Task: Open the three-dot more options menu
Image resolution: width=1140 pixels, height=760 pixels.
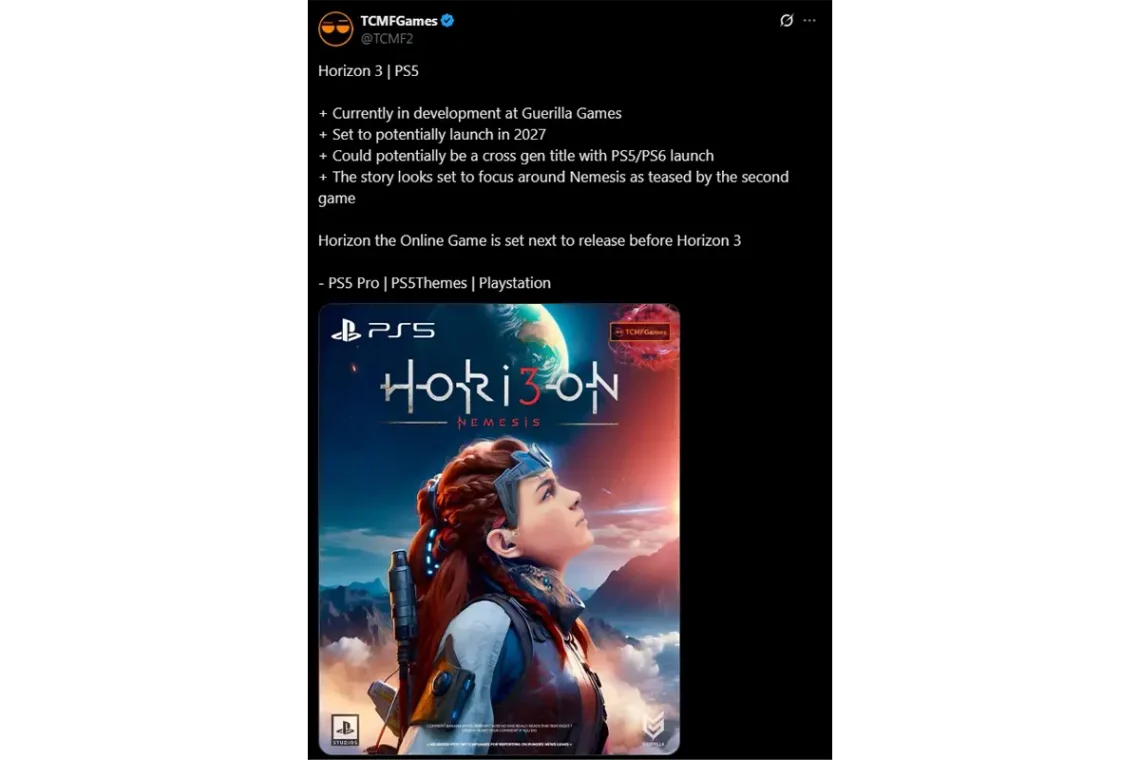Action: click(x=809, y=20)
